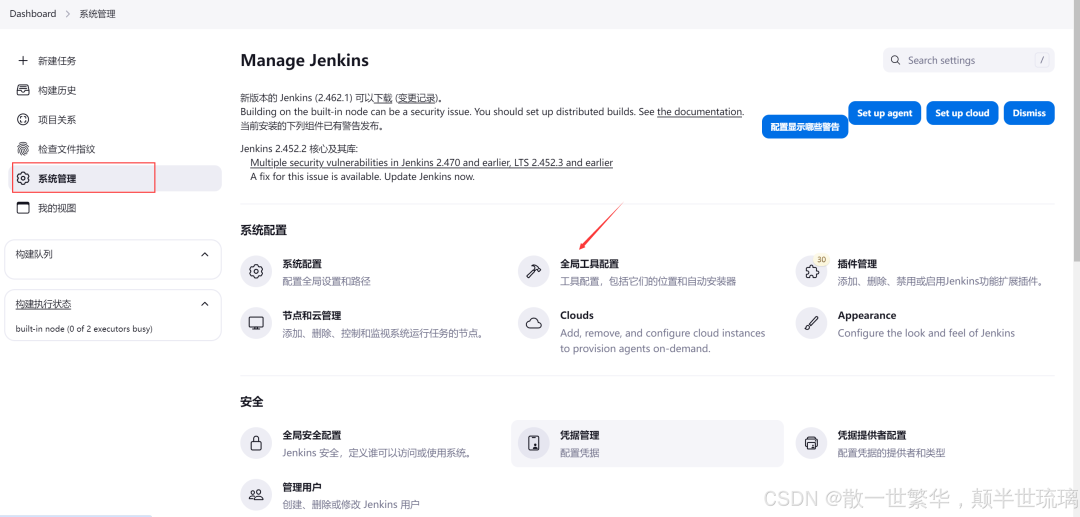Open 凭据管理 title text
This screenshot has height=517, width=1080.
pyautogui.click(x=579, y=435)
